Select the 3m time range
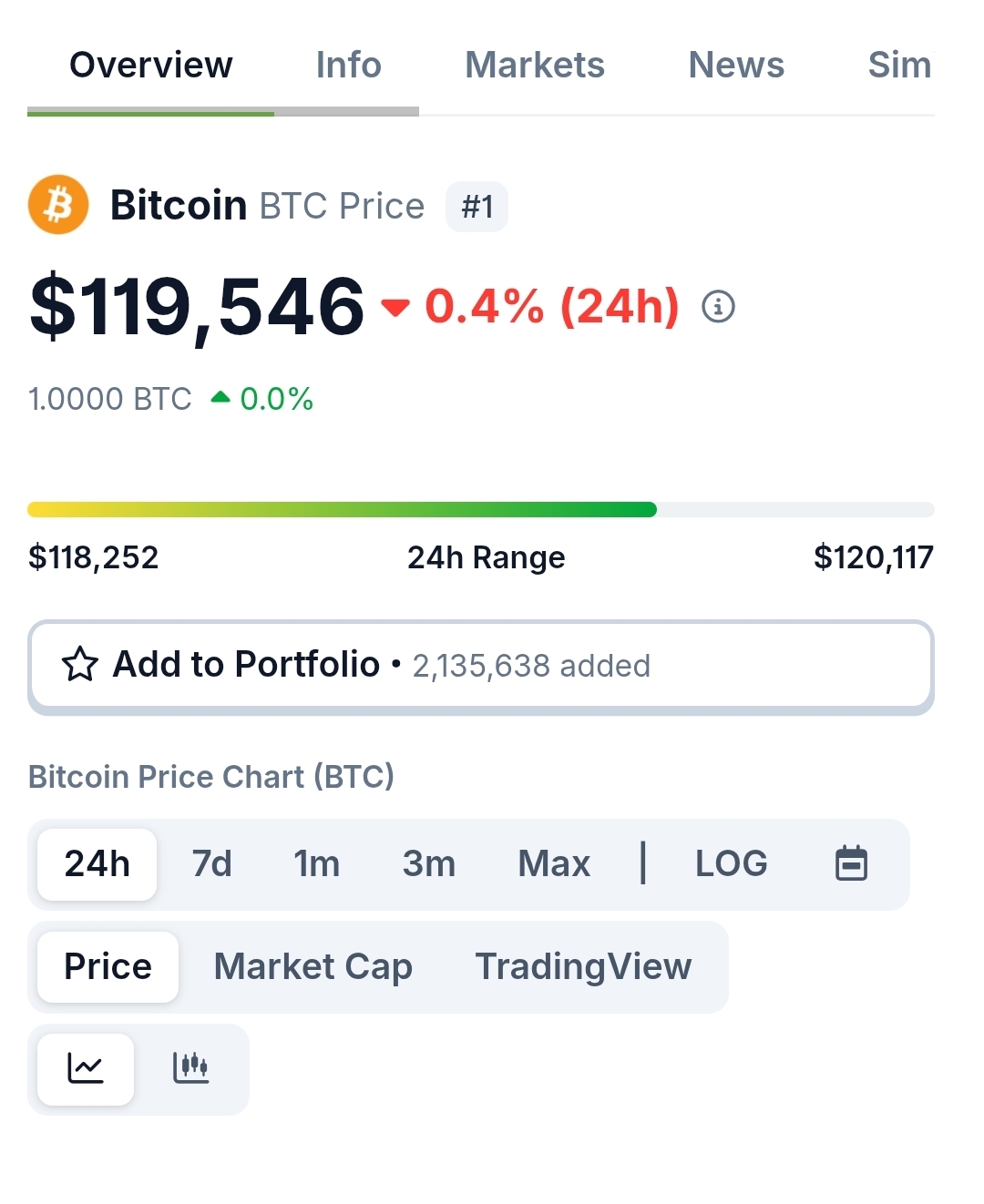This screenshot has width=984, height=1204. (429, 864)
